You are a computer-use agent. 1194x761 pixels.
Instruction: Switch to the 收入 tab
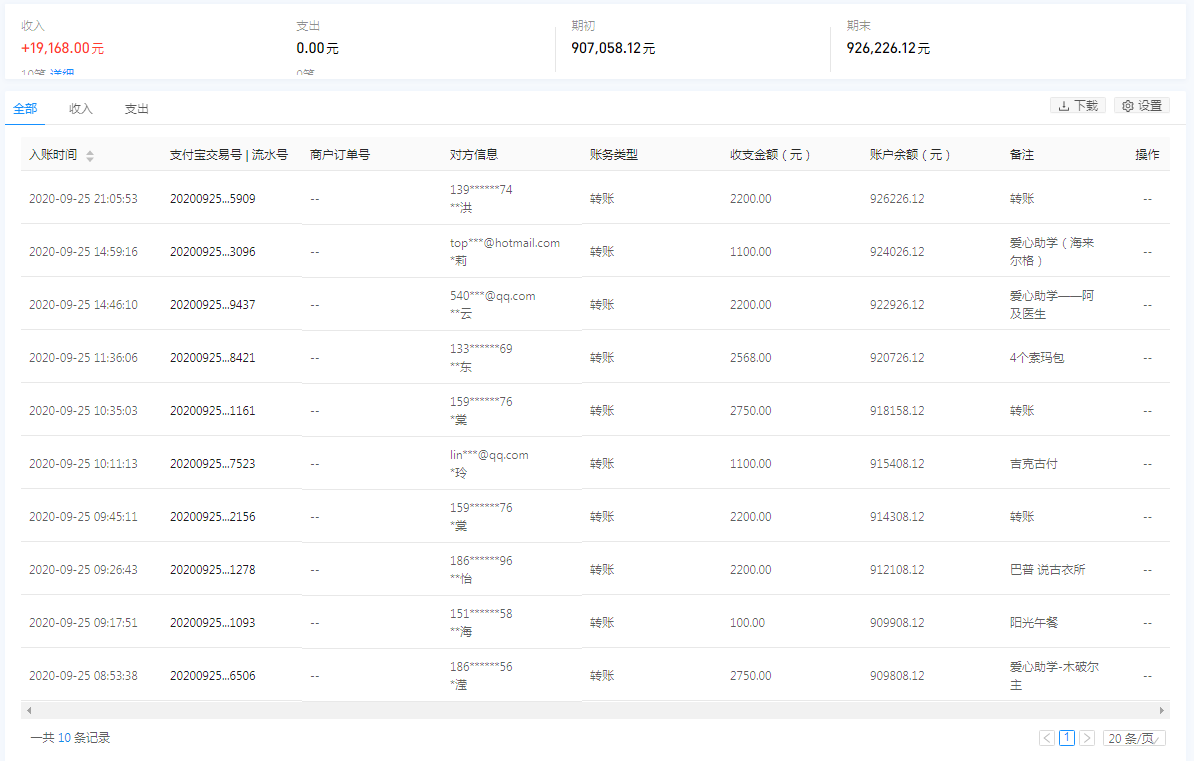tap(80, 108)
